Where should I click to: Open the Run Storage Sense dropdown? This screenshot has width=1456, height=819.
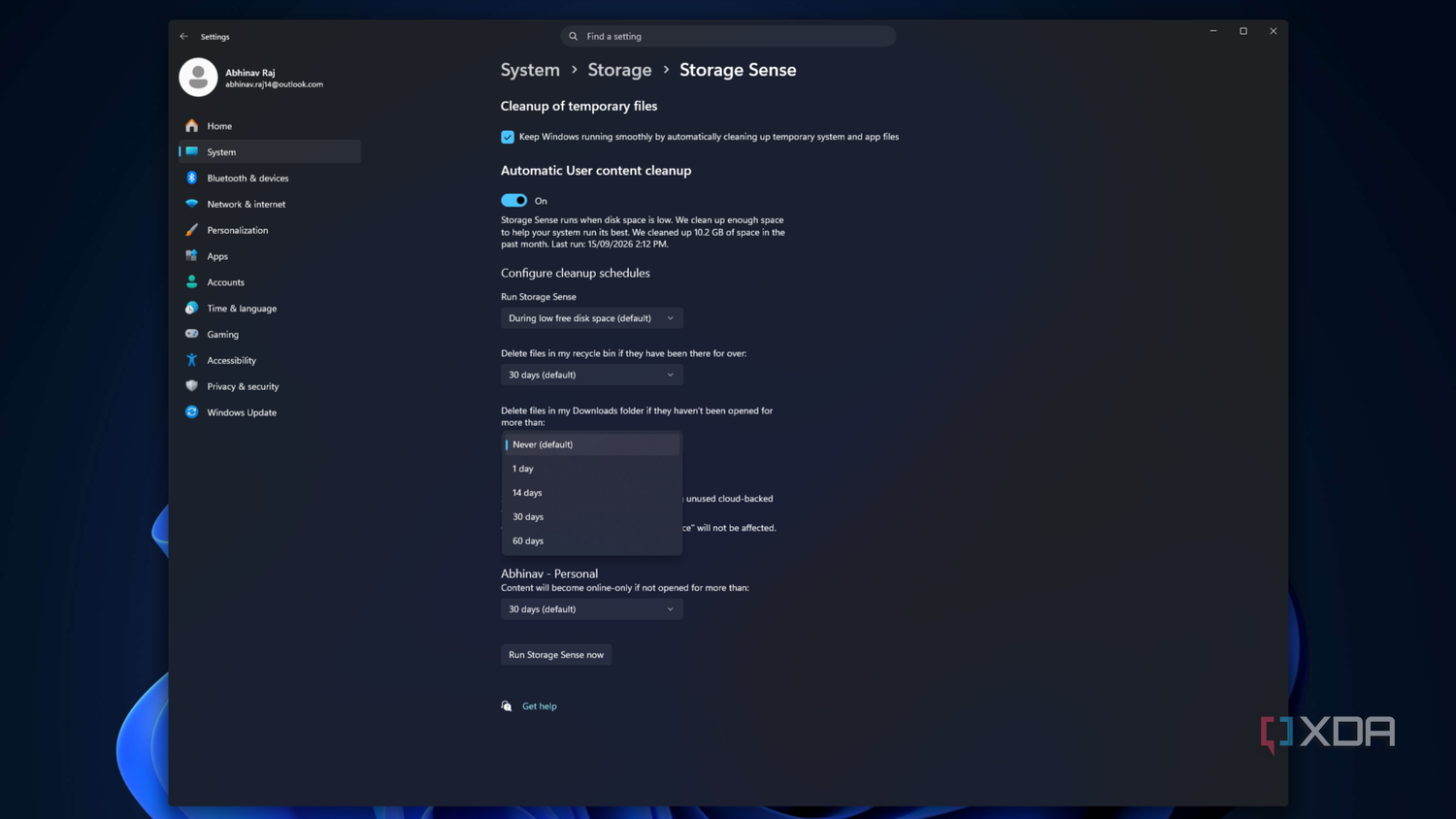591,318
